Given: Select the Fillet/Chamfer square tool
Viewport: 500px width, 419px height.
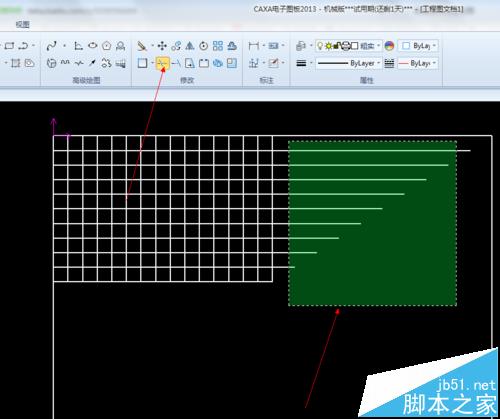Looking at the screenshot, I should 142,63.
